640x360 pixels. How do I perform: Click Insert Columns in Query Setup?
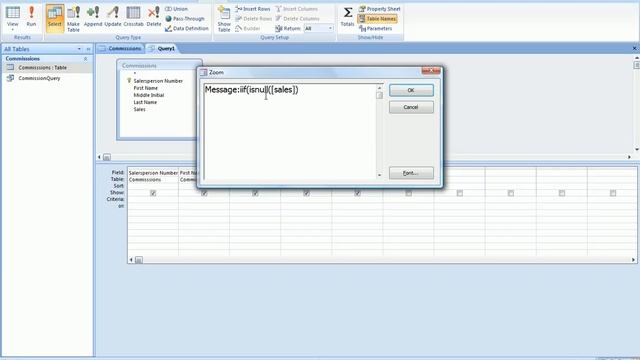[296, 9]
